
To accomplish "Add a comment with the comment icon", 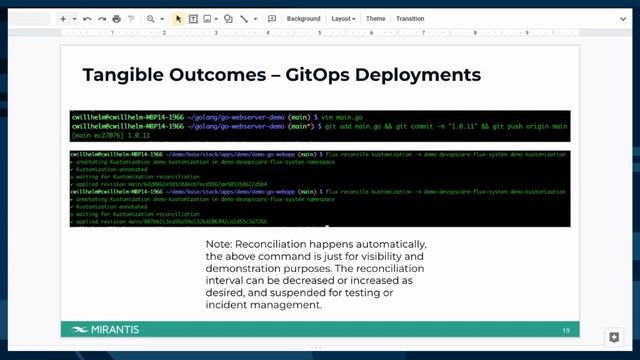I will [272, 19].
